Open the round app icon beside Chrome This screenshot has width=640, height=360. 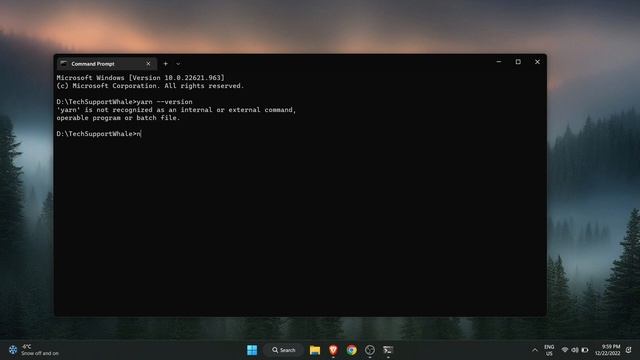click(370, 350)
